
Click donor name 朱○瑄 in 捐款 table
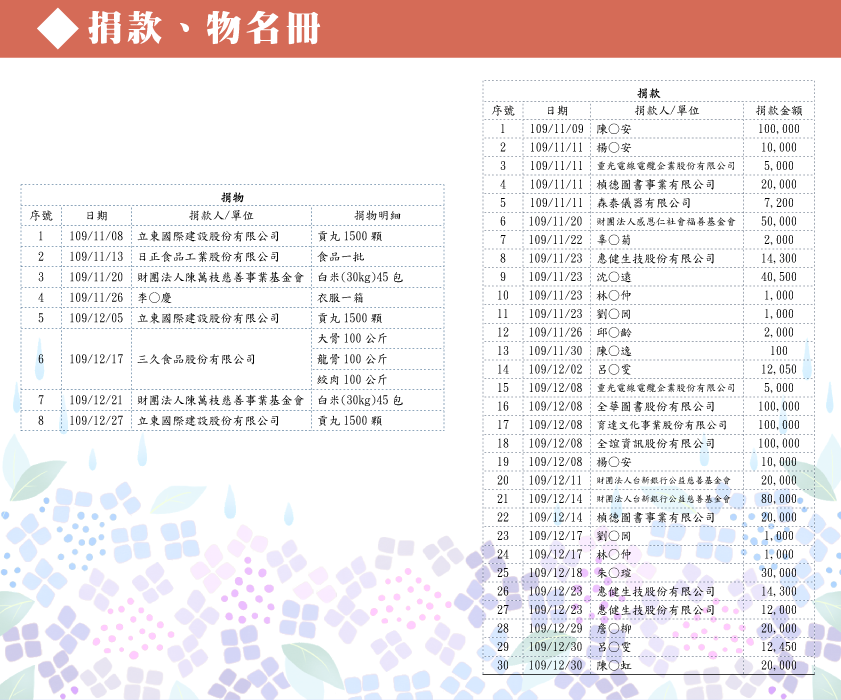[614, 572]
